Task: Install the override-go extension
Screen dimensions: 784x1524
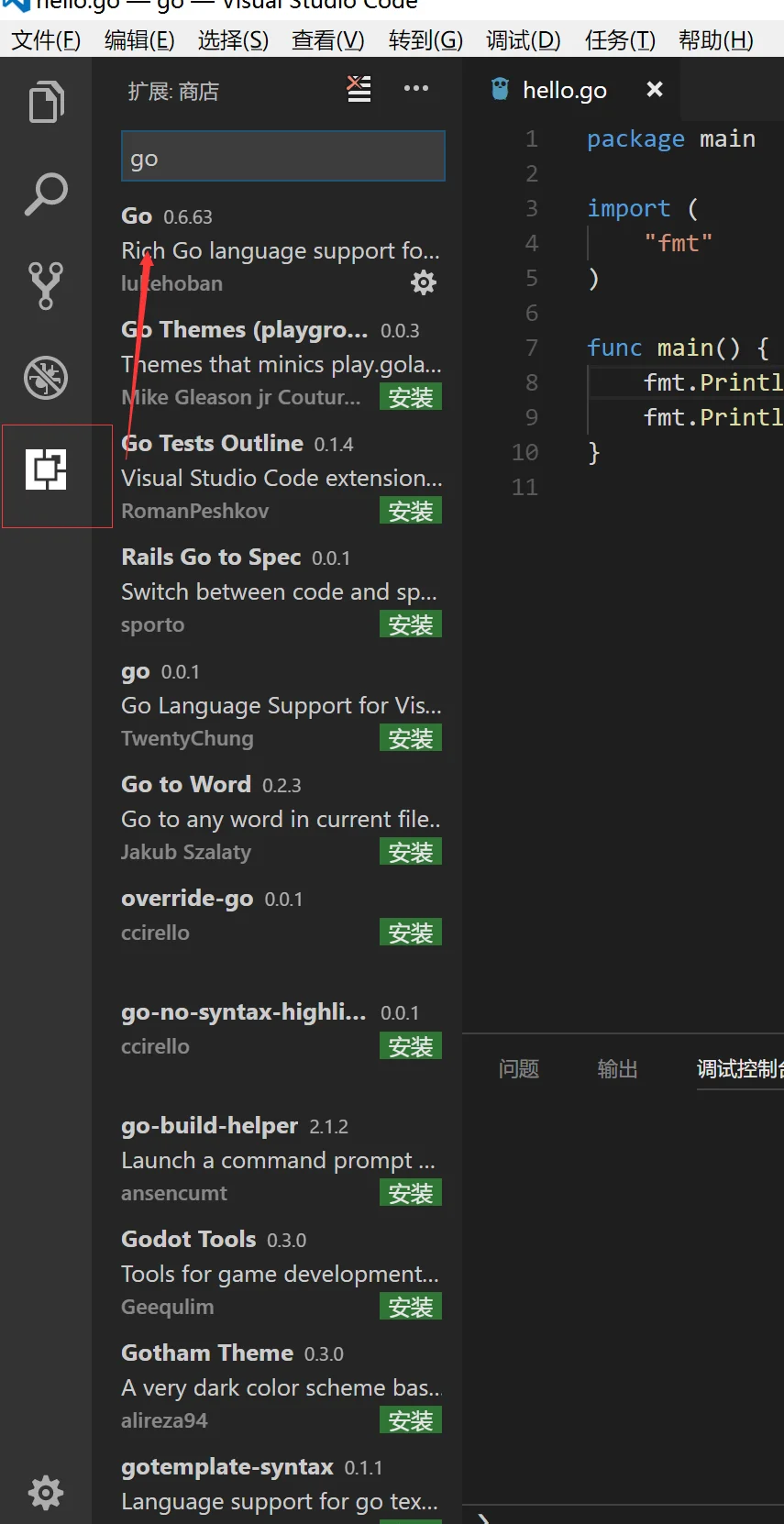Action: [411, 933]
